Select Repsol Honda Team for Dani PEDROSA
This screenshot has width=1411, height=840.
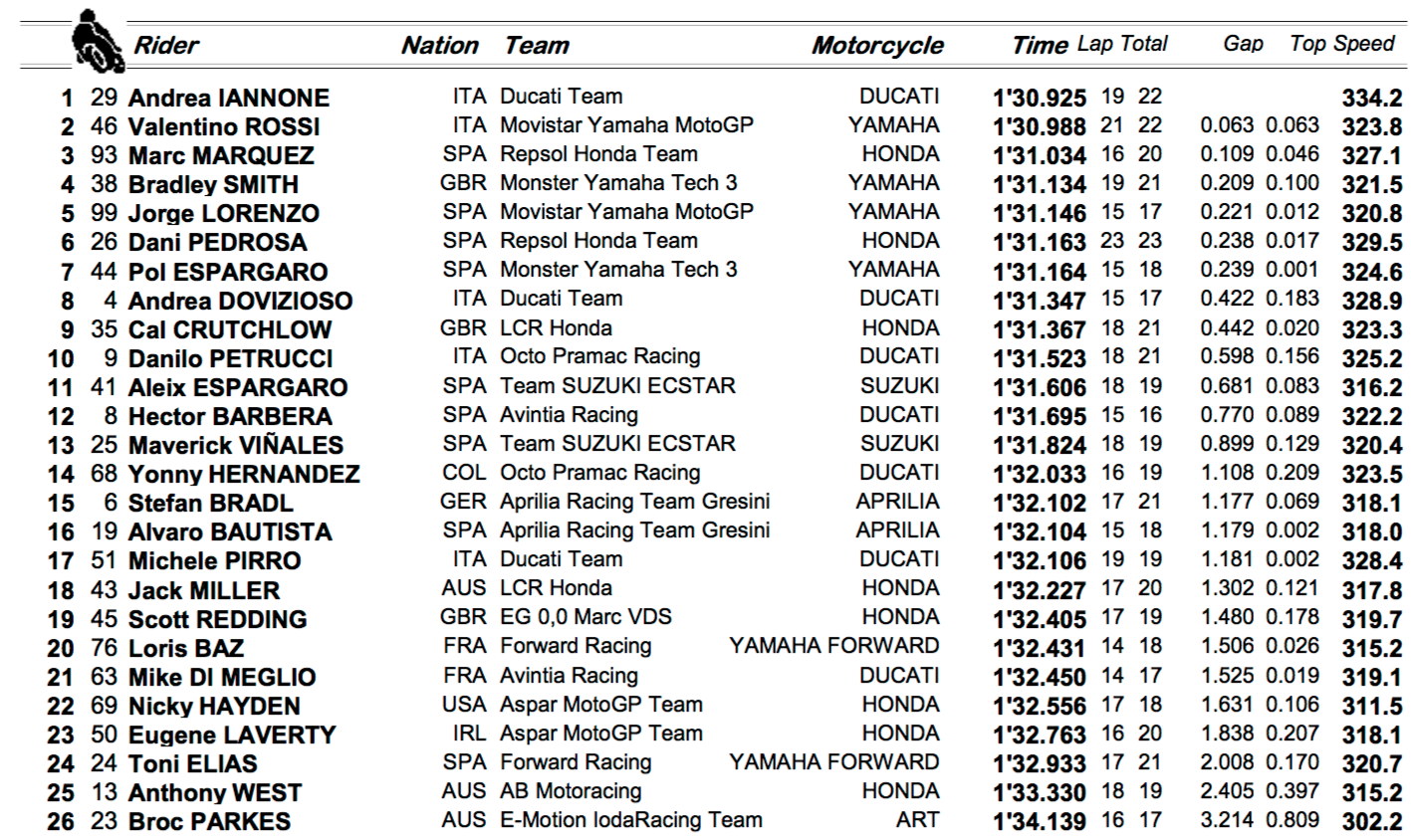(x=598, y=240)
